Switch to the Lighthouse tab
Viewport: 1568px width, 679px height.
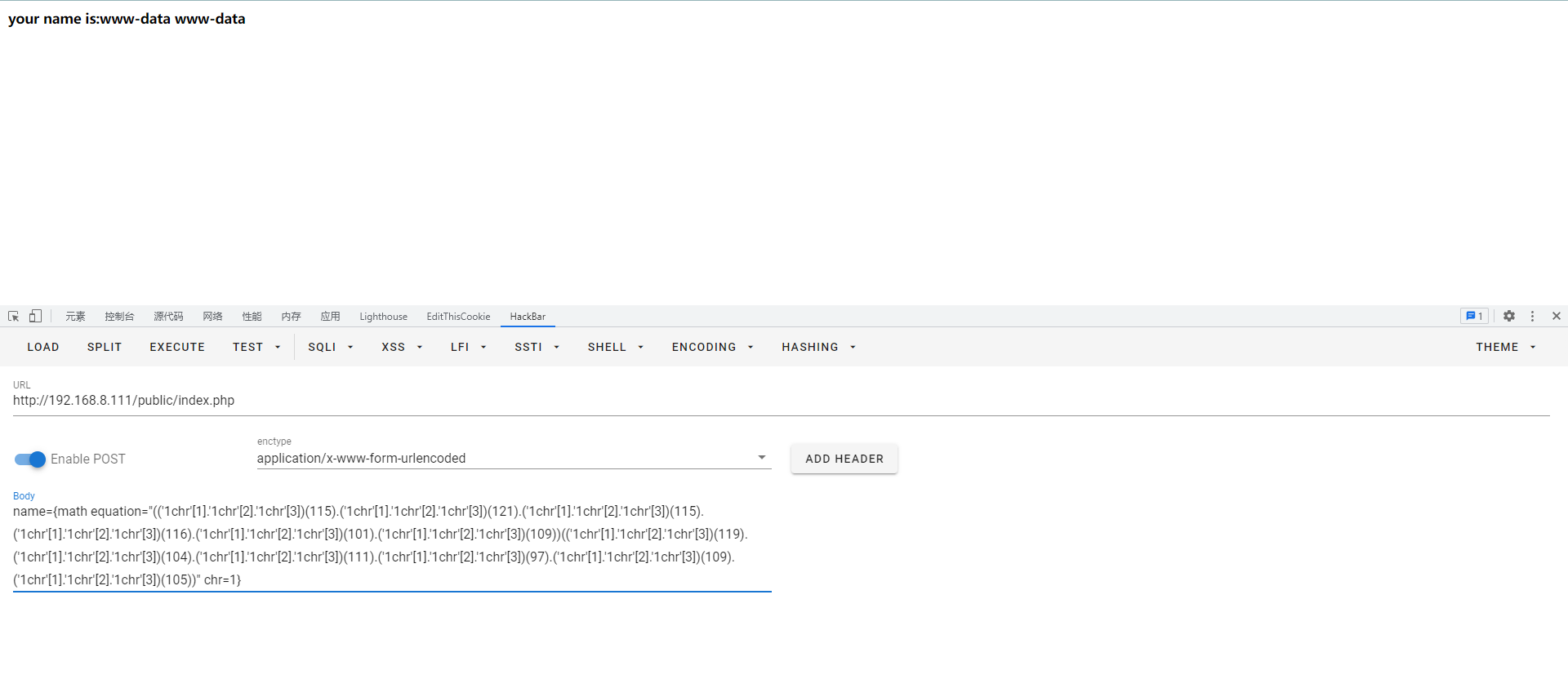(x=383, y=317)
